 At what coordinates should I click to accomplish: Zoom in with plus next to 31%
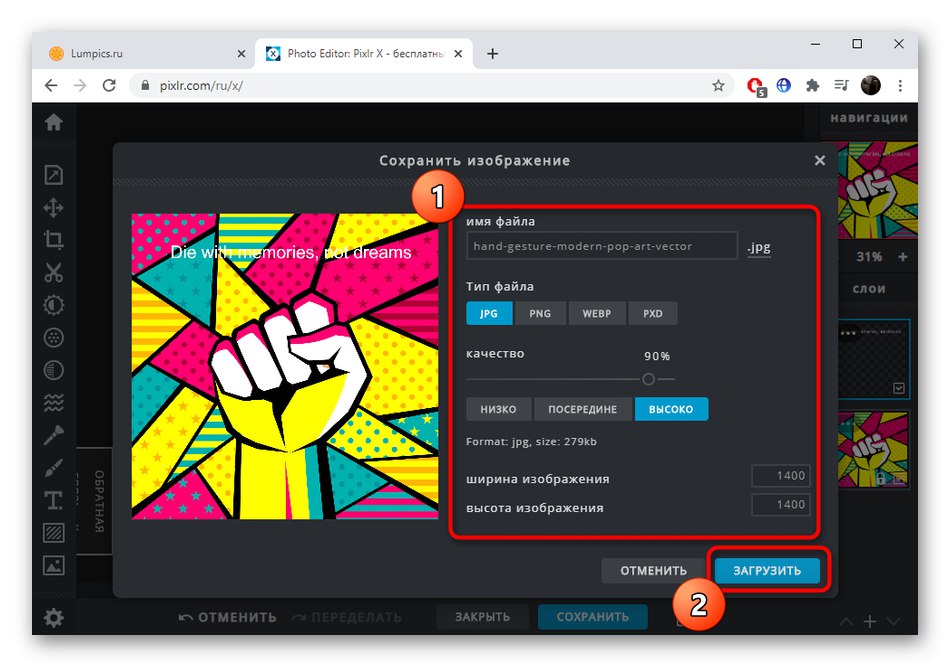903,257
